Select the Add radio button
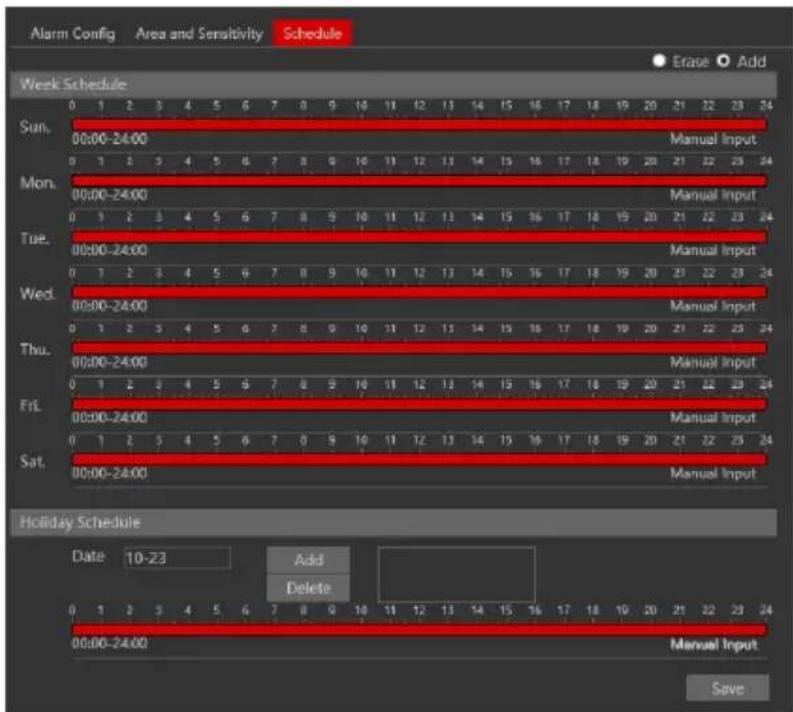The height and width of the screenshot is (712, 793). pyautogui.click(x=723, y=61)
